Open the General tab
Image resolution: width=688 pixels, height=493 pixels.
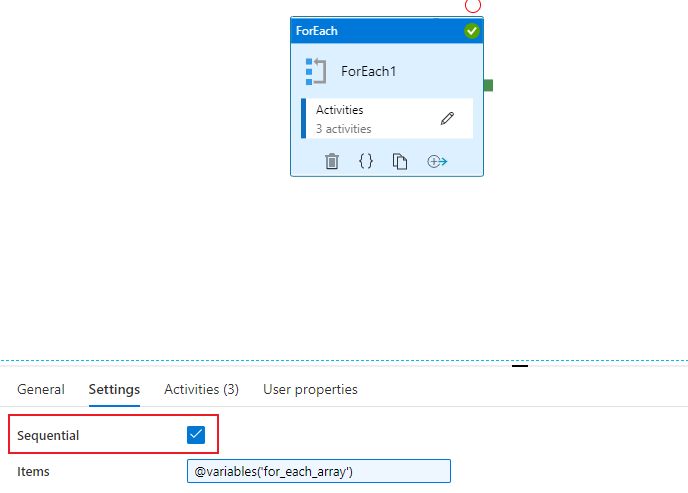[41, 389]
